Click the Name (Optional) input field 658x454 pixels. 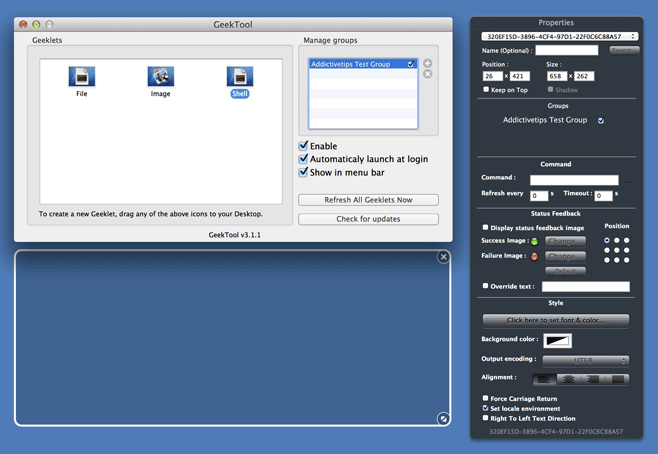point(567,50)
